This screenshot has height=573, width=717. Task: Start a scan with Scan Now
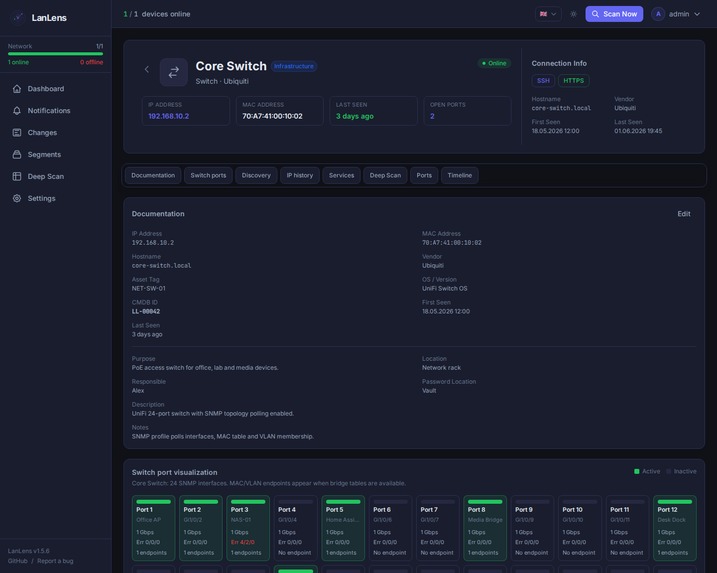point(614,14)
